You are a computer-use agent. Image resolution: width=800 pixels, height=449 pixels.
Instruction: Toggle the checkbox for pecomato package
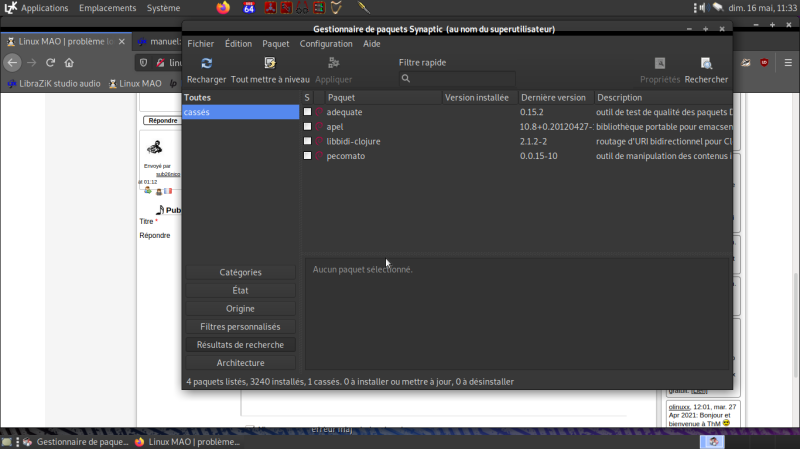(x=307, y=156)
